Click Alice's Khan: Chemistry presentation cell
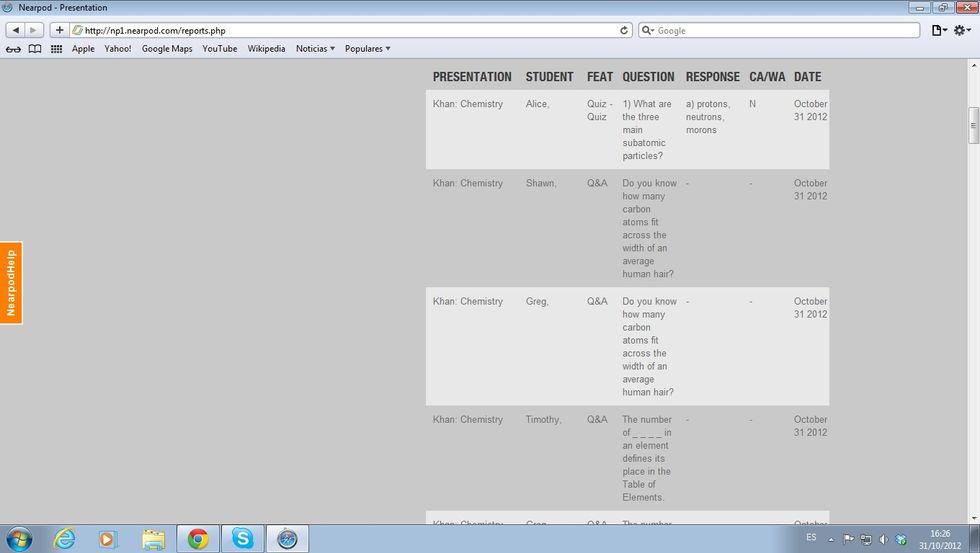The image size is (980, 553). tap(468, 104)
